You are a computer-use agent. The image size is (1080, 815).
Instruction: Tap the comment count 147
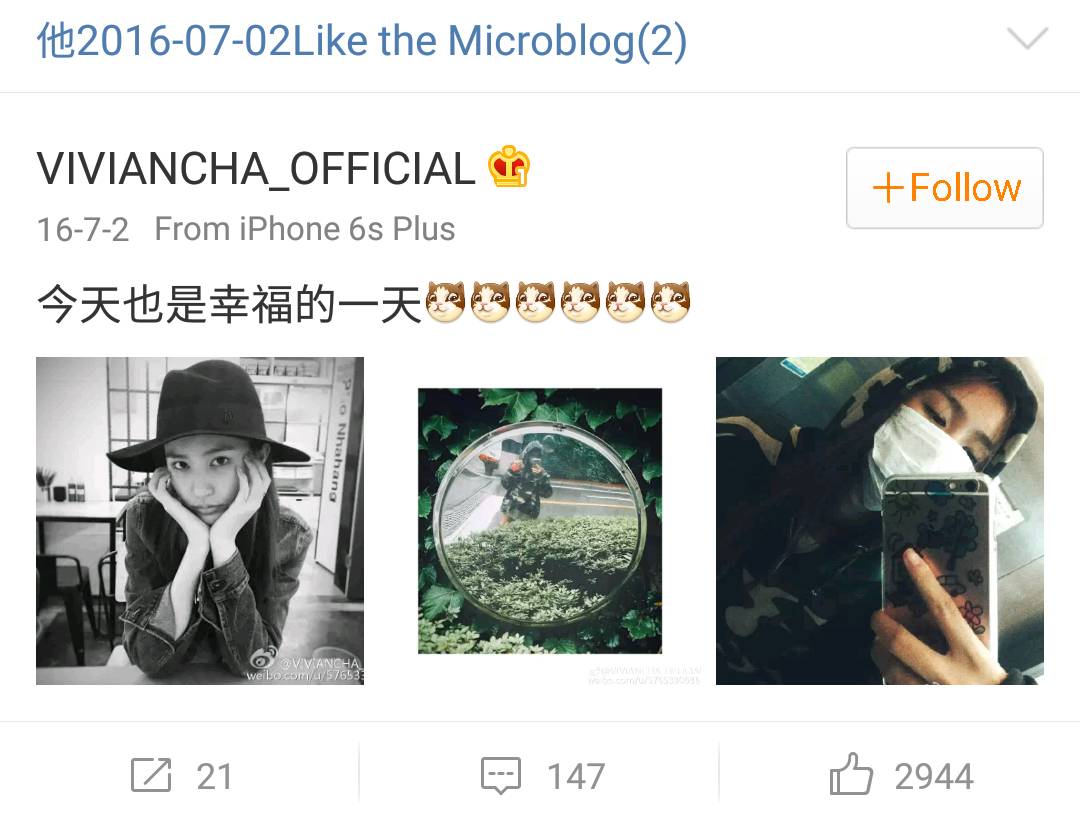point(576,776)
